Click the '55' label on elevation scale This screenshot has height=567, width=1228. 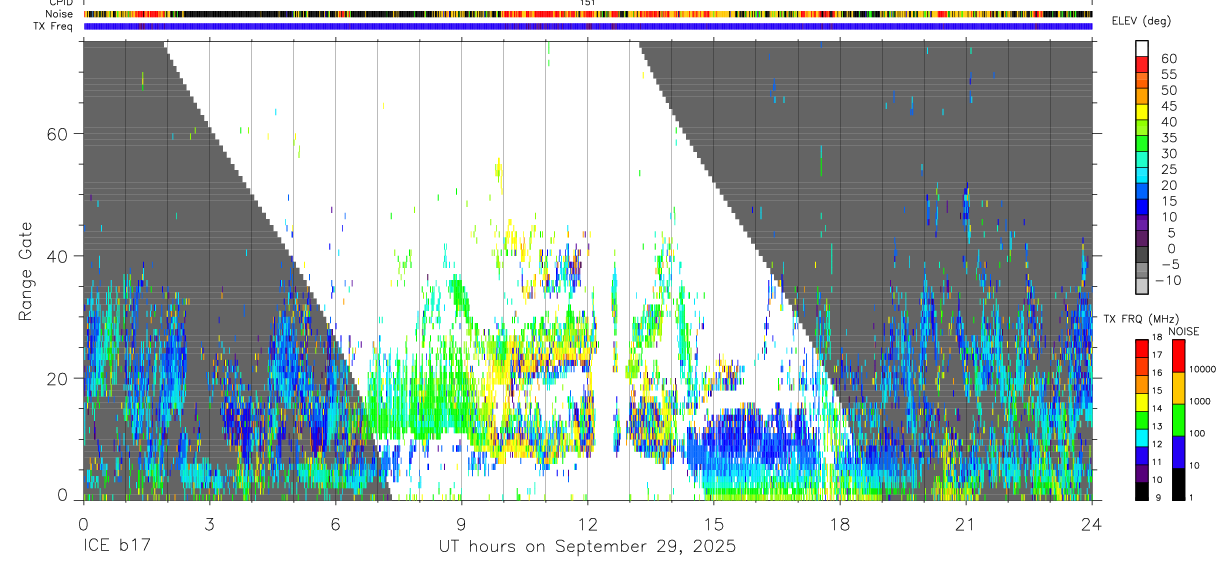[x=1168, y=75]
